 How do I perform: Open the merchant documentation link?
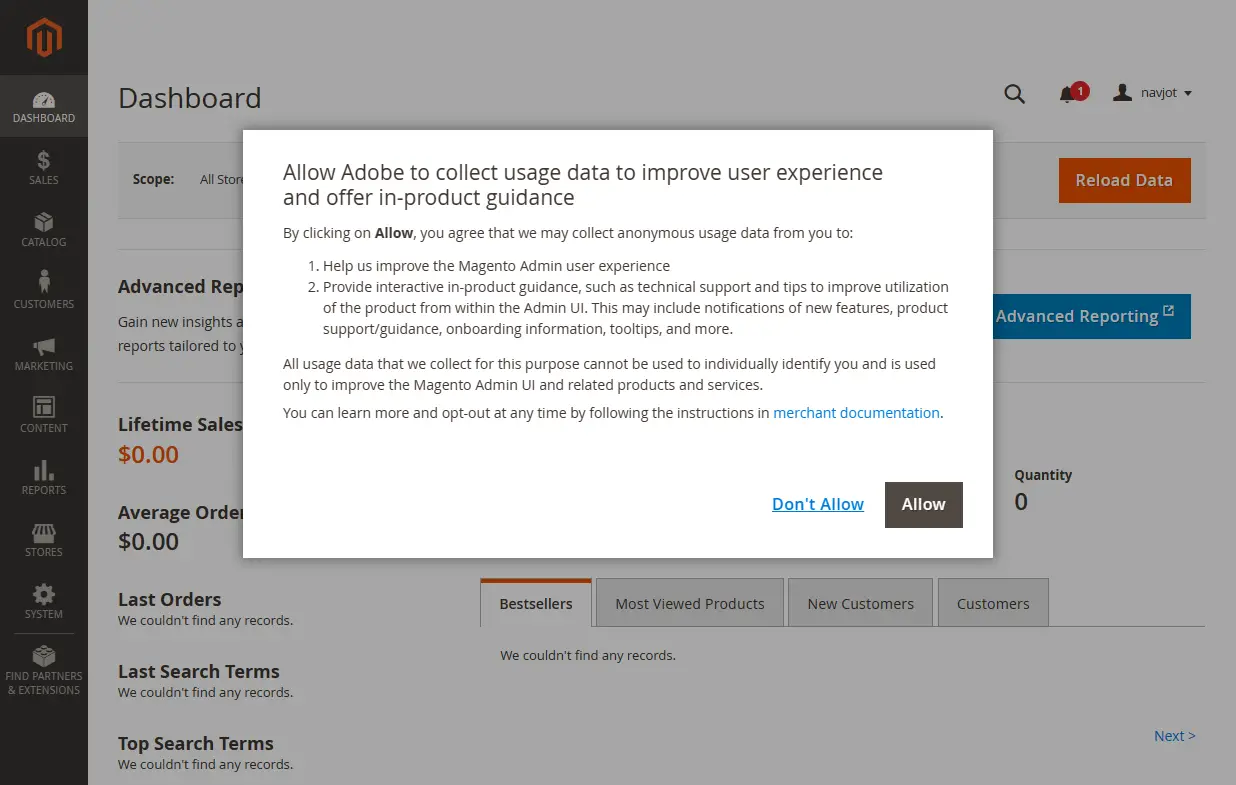point(856,413)
